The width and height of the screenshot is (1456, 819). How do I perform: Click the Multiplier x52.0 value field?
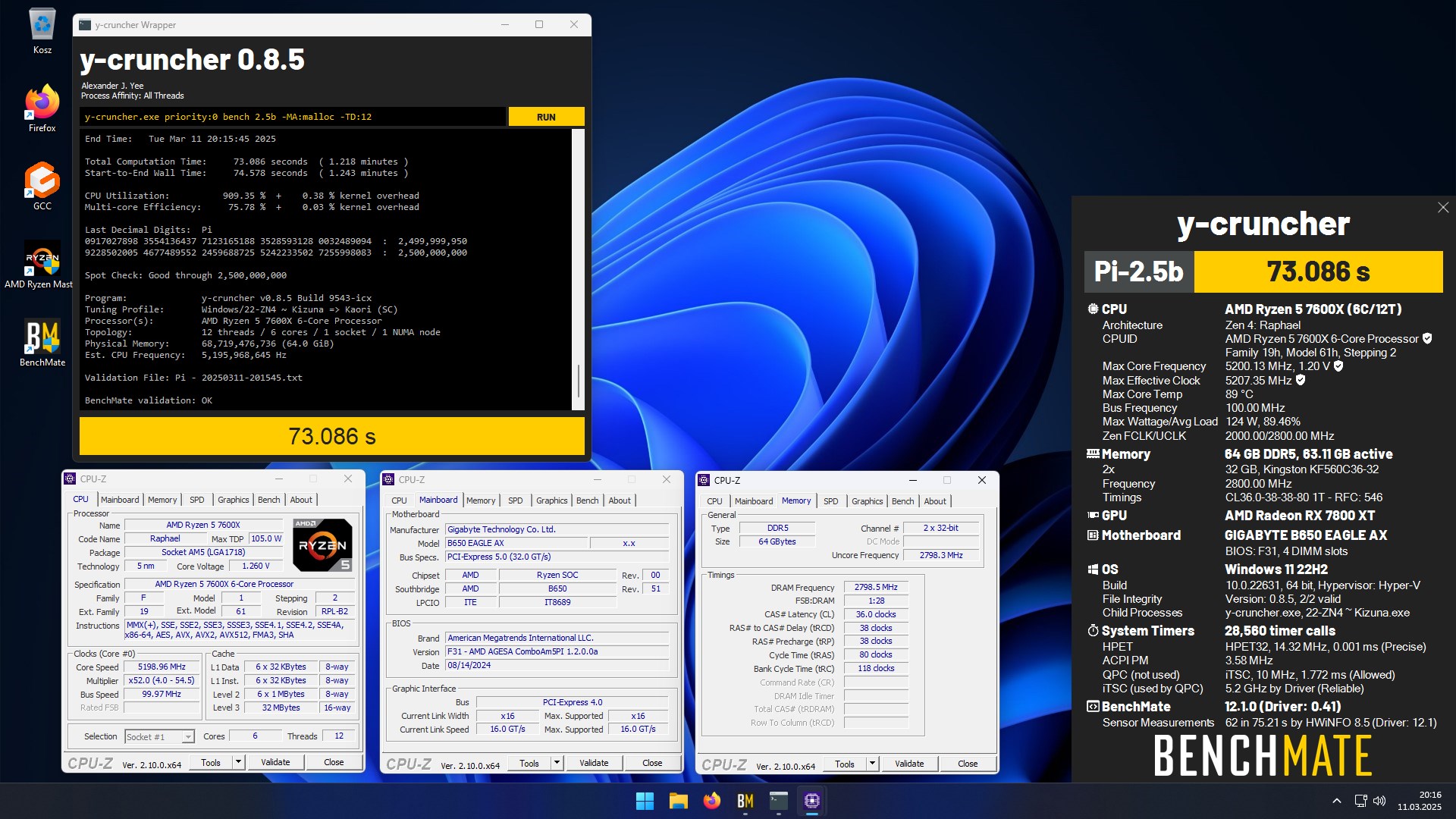tap(162, 680)
